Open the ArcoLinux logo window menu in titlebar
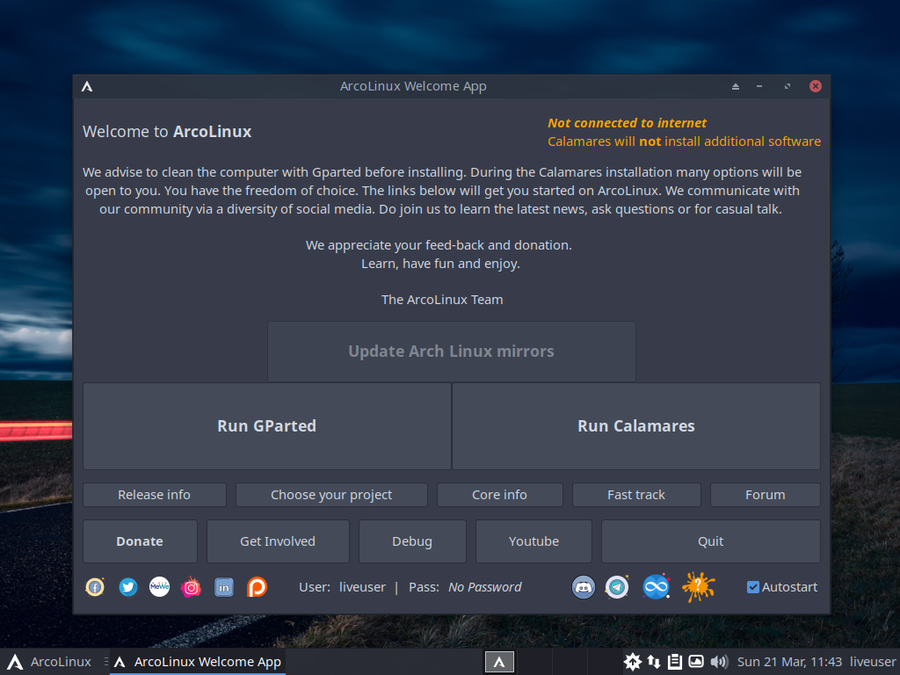Image resolution: width=900 pixels, height=675 pixels. click(x=87, y=86)
